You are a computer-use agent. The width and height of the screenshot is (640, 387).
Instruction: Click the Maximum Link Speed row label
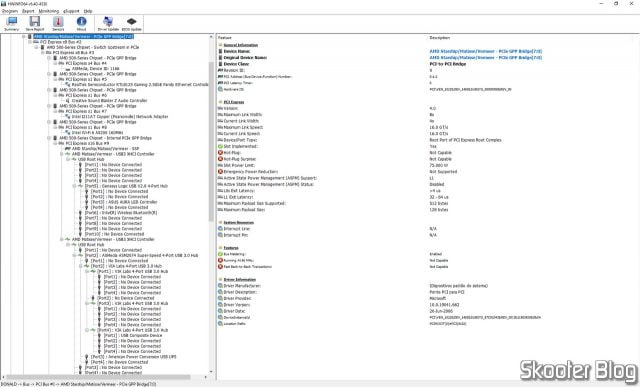(x=242, y=127)
